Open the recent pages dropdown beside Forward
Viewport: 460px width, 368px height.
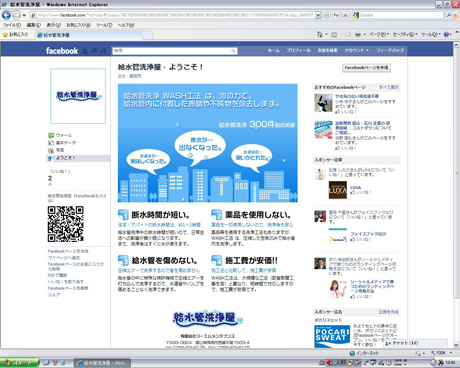point(24,15)
